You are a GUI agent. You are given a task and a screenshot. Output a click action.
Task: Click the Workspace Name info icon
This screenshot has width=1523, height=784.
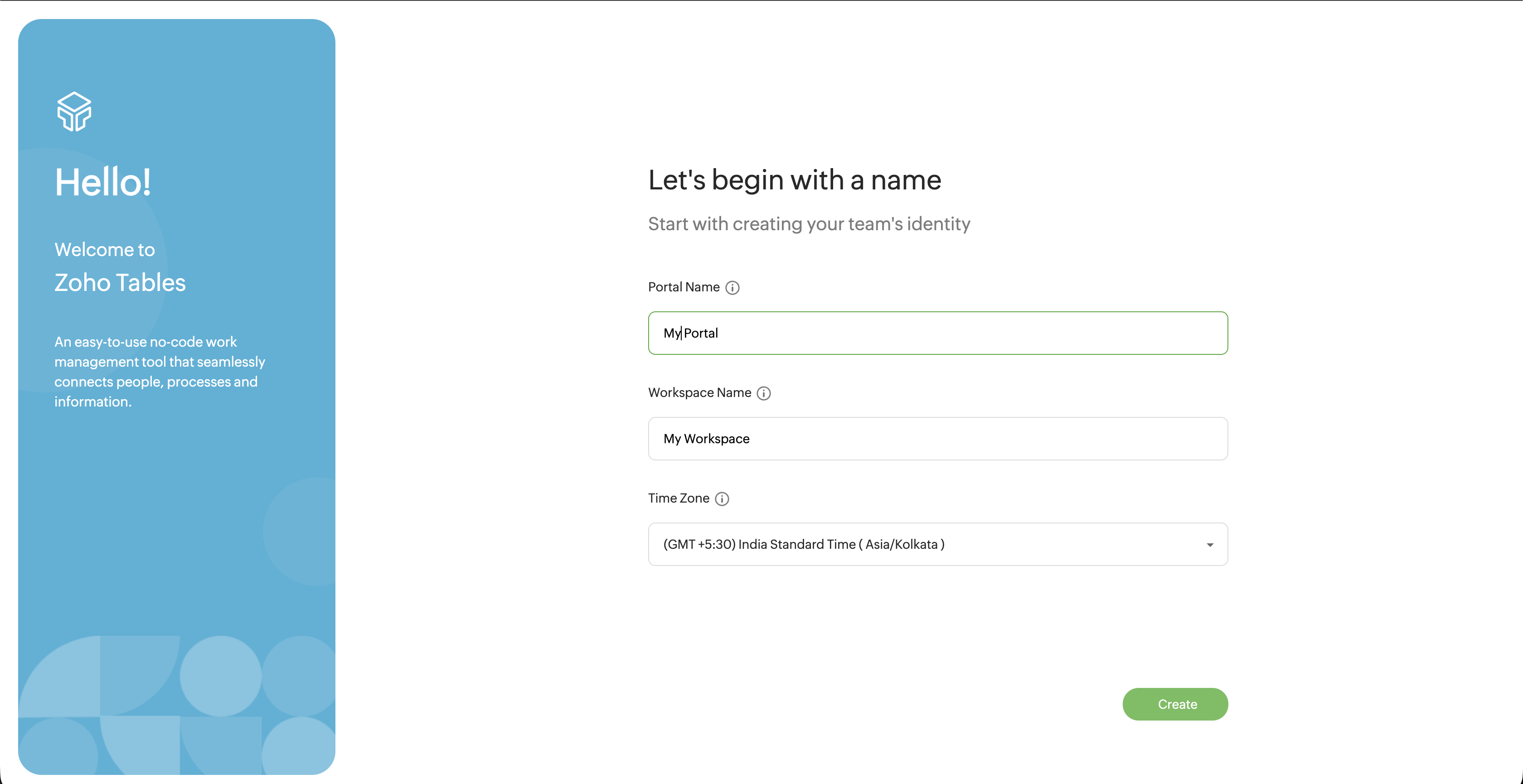[x=763, y=393]
